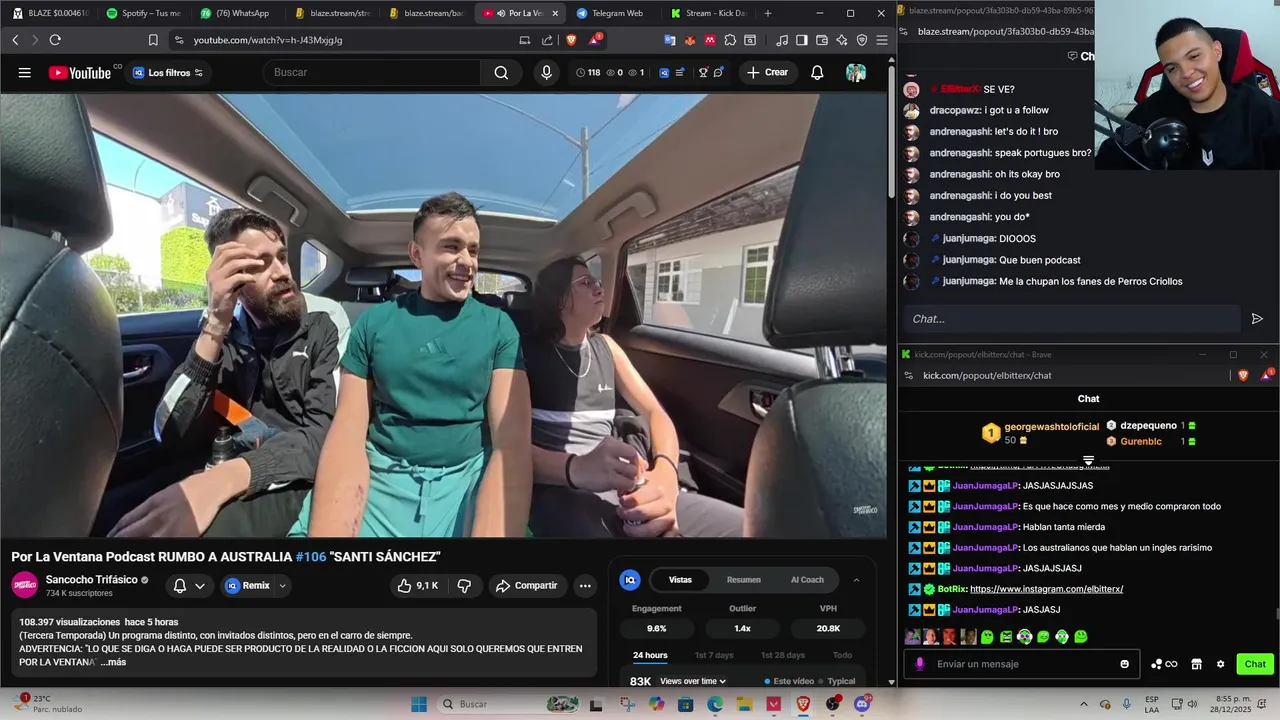The image size is (1280, 720).
Task: Click the Remix button under video
Action: (248, 586)
